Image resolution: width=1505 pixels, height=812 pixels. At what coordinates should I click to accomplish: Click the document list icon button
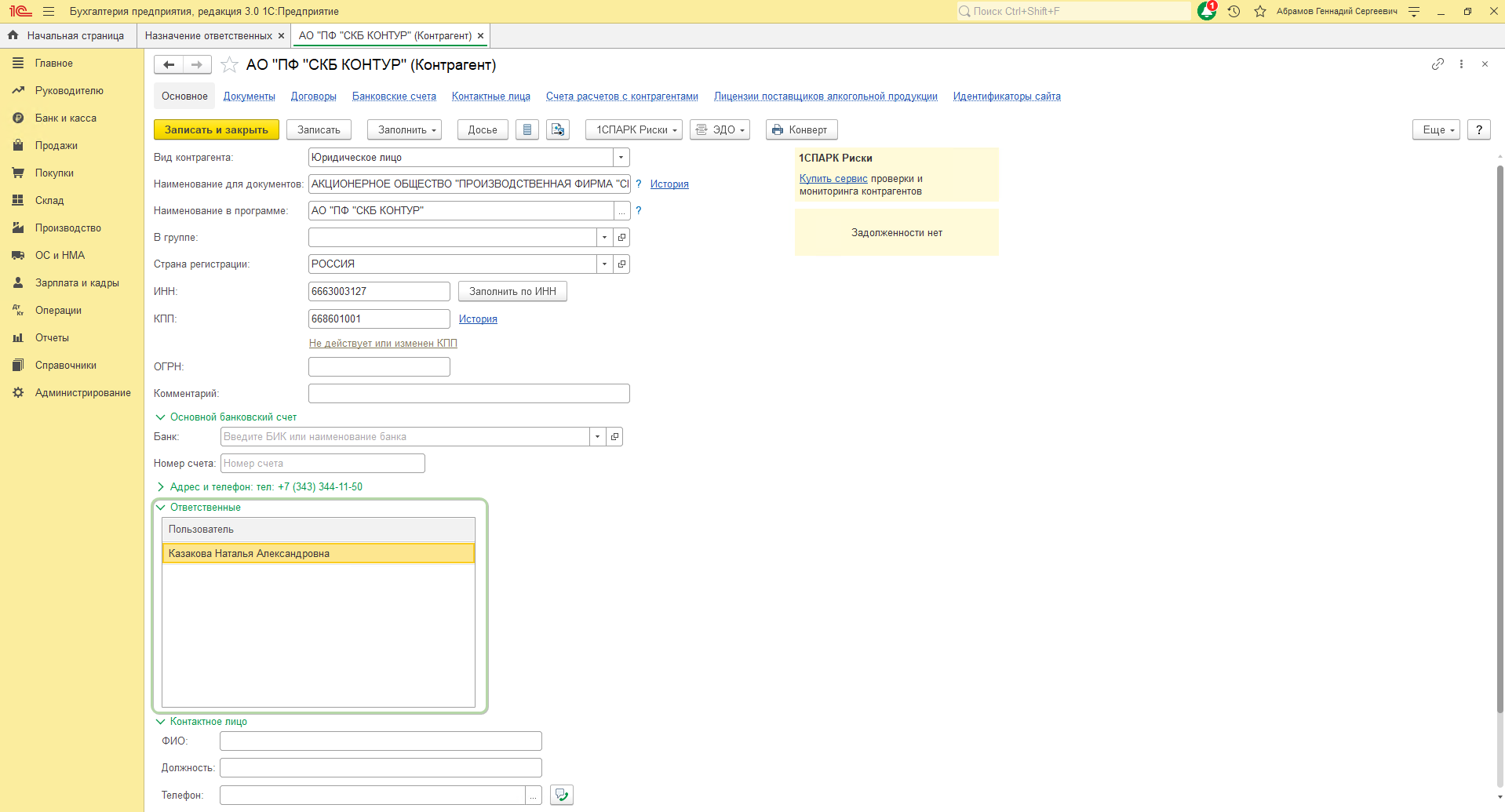coord(527,130)
